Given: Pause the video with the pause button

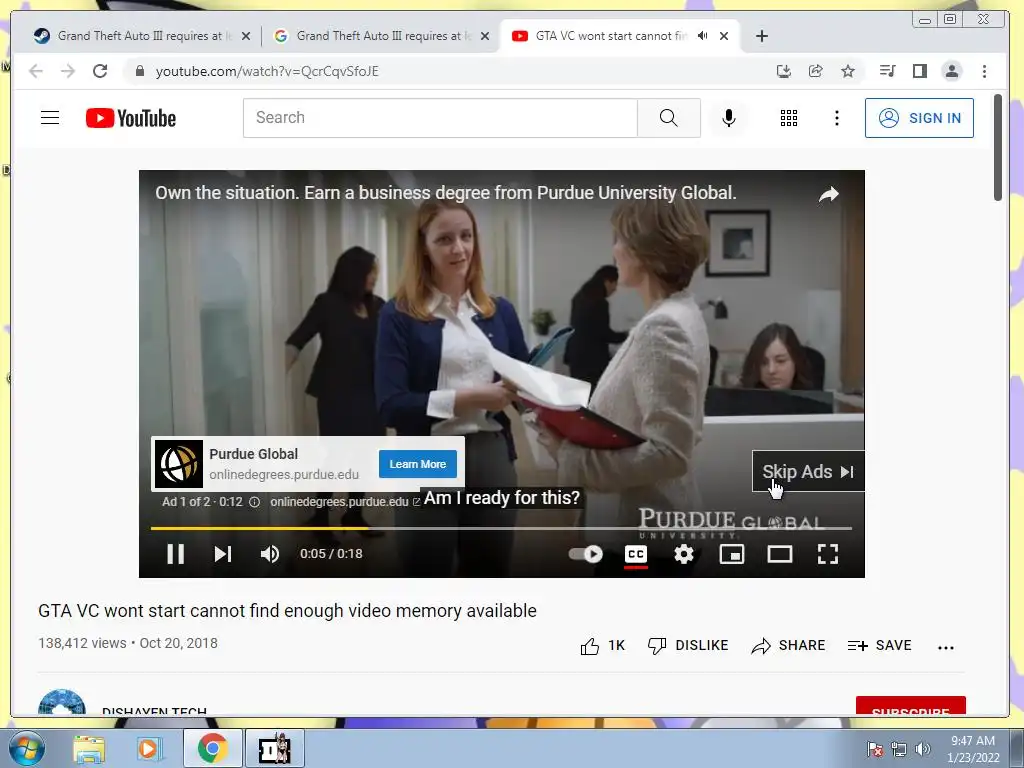Looking at the screenshot, I should point(175,554).
